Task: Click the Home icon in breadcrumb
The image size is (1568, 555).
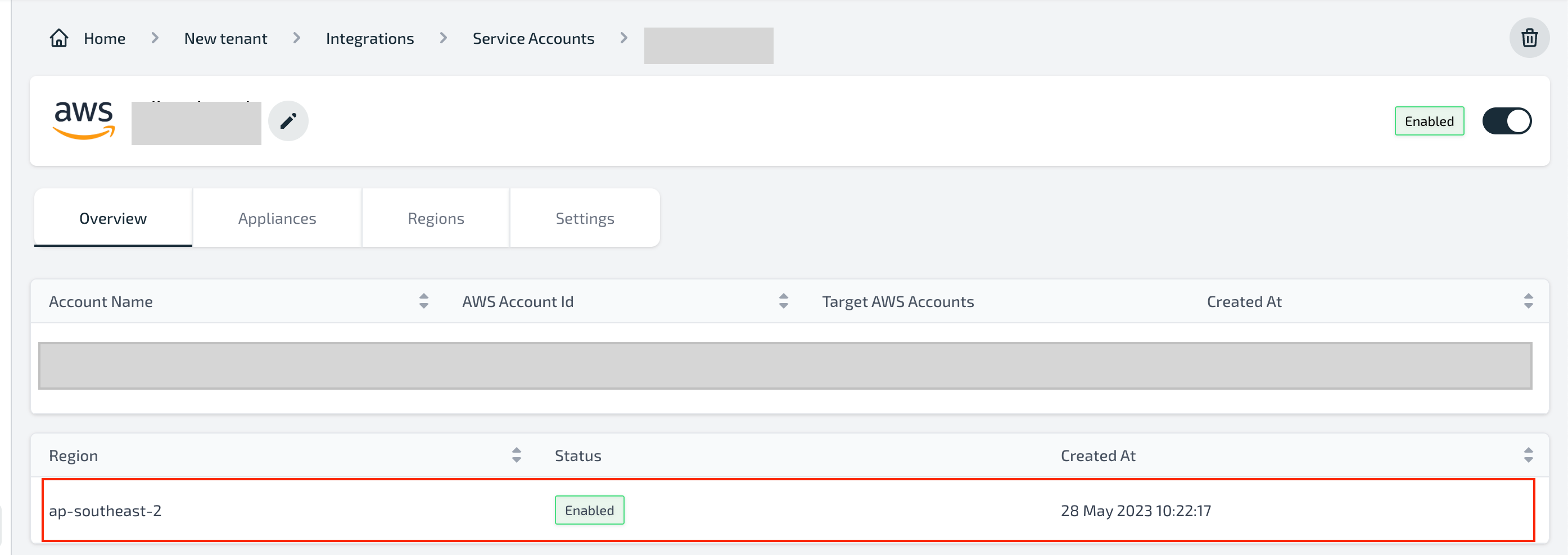Action: tap(59, 38)
